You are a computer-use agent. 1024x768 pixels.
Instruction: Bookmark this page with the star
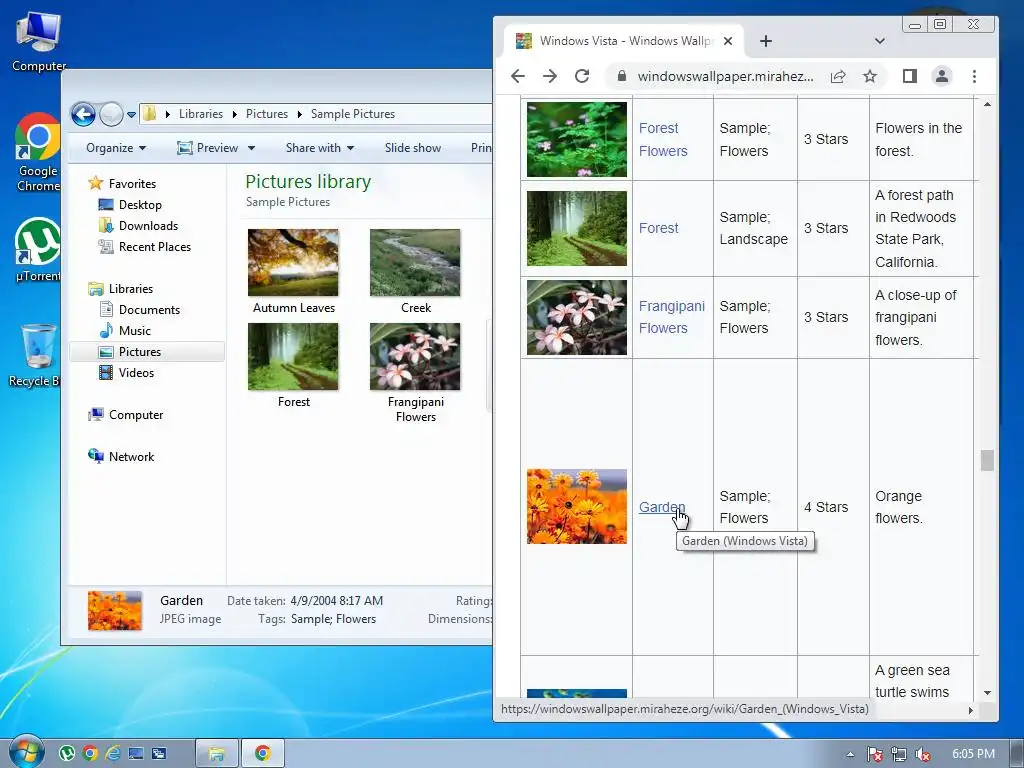(870, 76)
